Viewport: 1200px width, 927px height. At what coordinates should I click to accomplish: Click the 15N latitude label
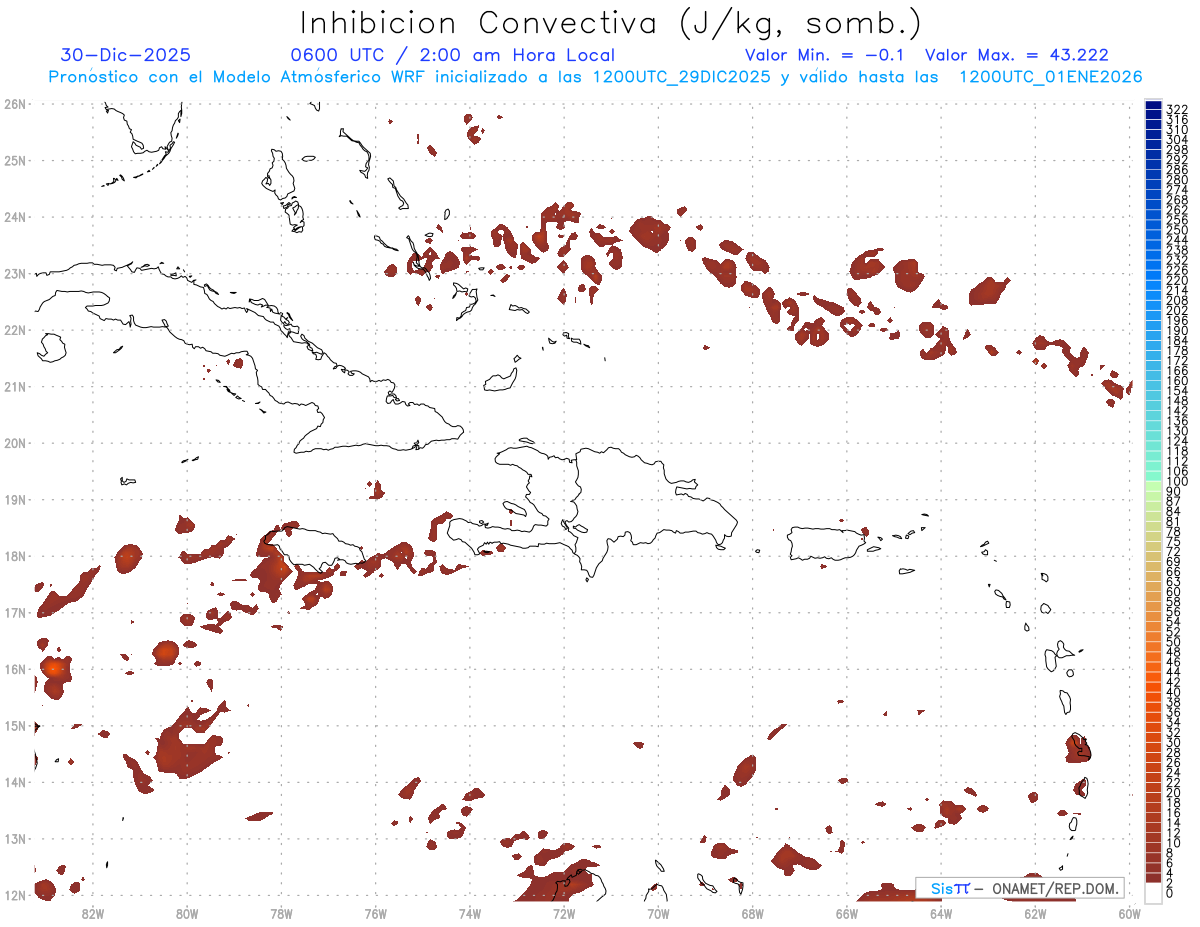click(15, 725)
